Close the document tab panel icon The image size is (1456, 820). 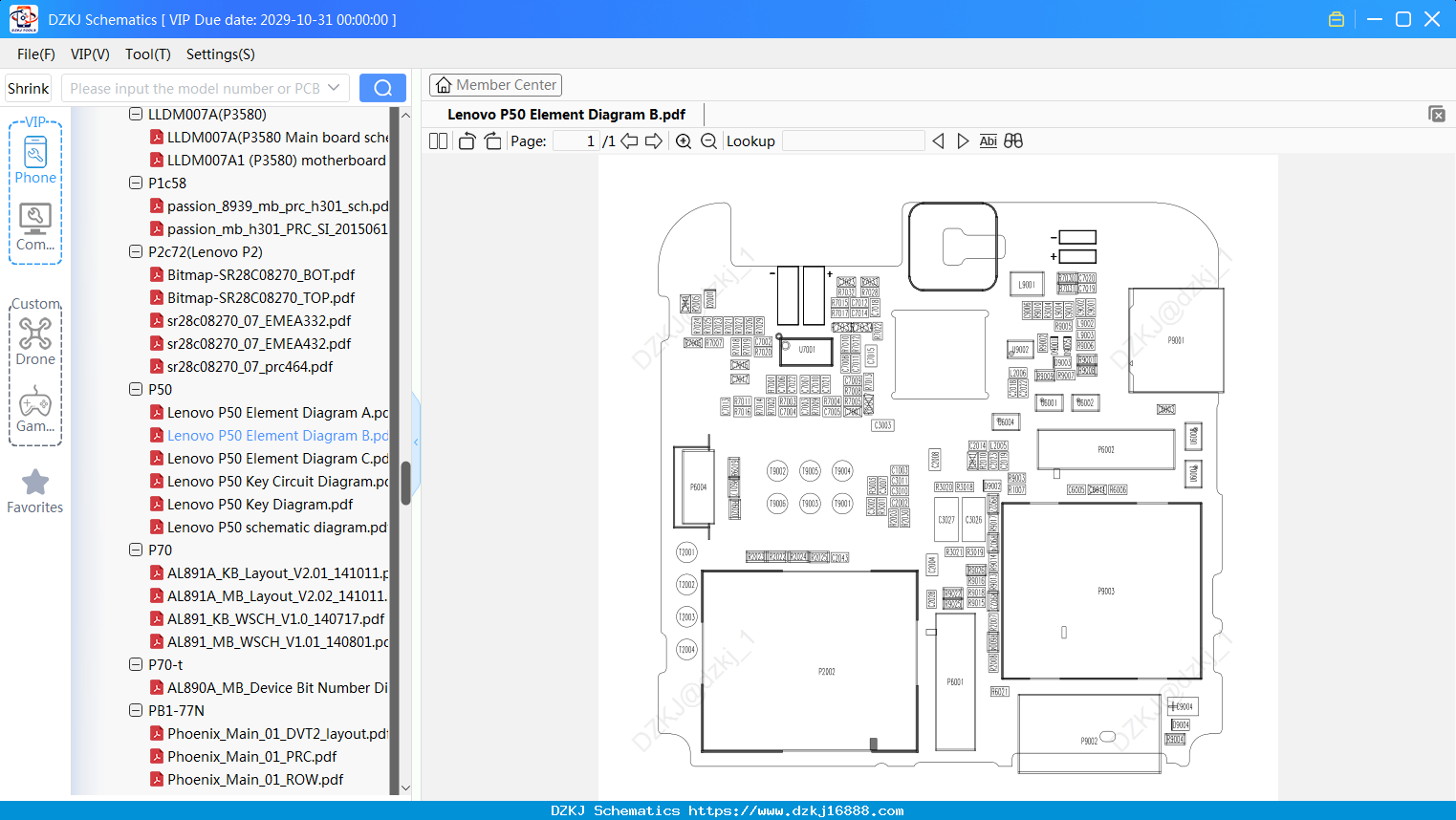1437,114
